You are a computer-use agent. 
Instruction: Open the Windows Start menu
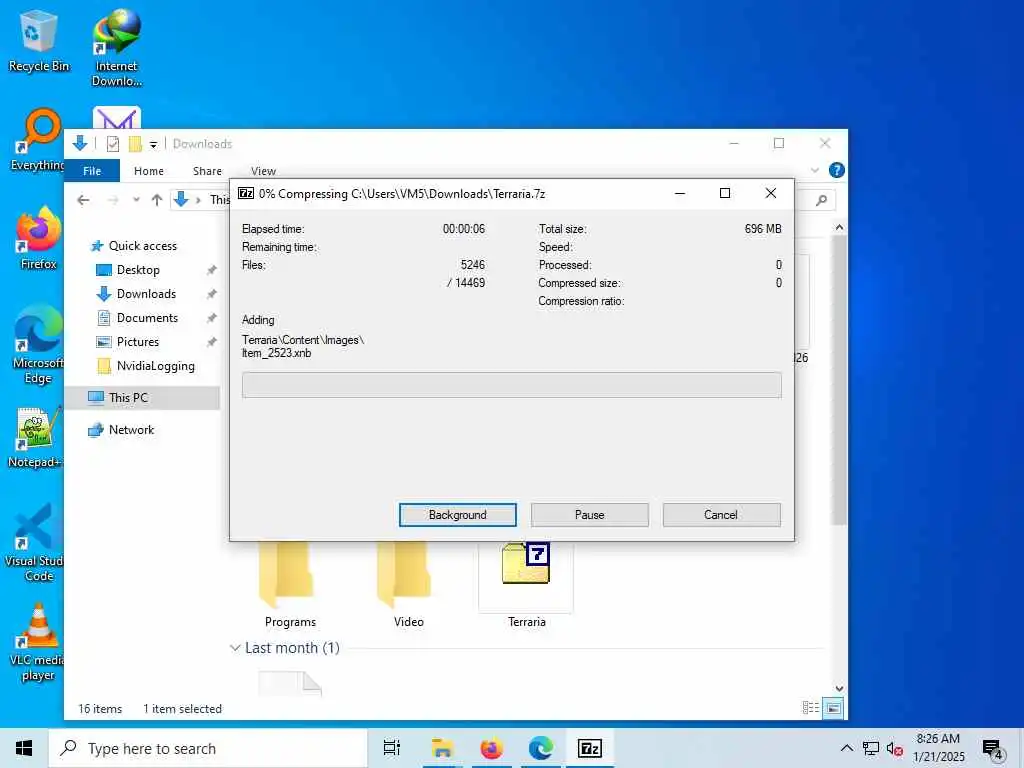pyautogui.click(x=24, y=748)
